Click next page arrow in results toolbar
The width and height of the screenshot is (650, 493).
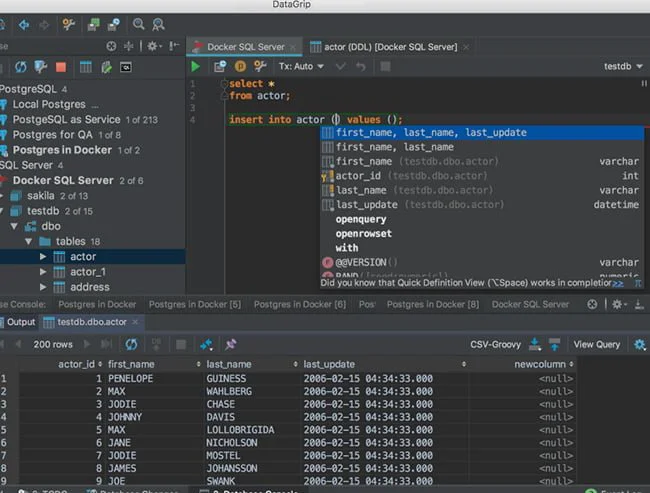click(87, 344)
